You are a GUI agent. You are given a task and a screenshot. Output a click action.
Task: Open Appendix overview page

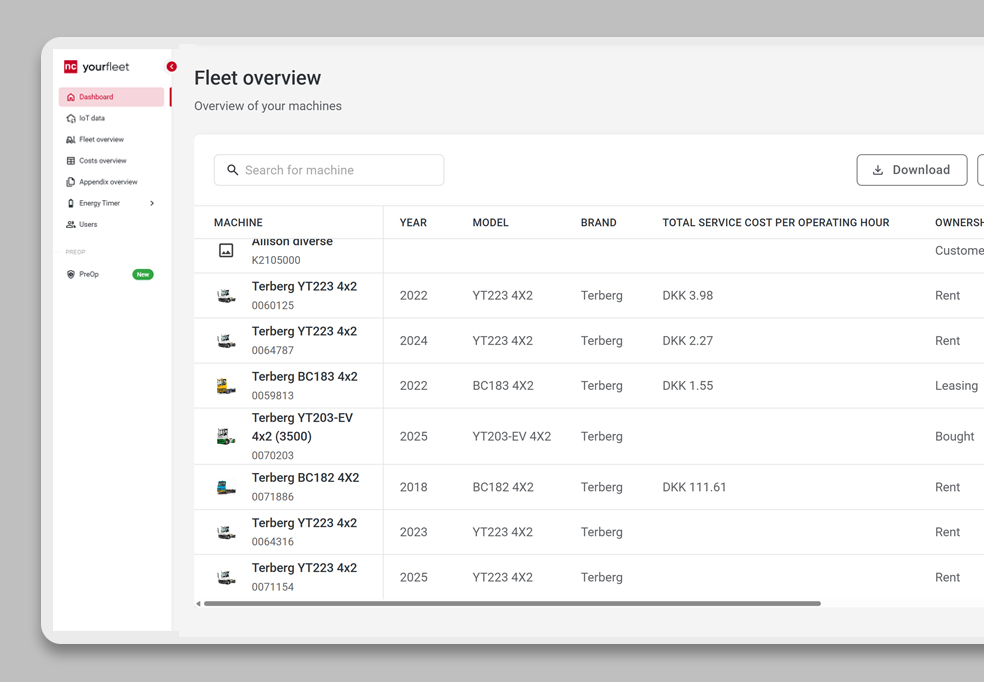[108, 182]
